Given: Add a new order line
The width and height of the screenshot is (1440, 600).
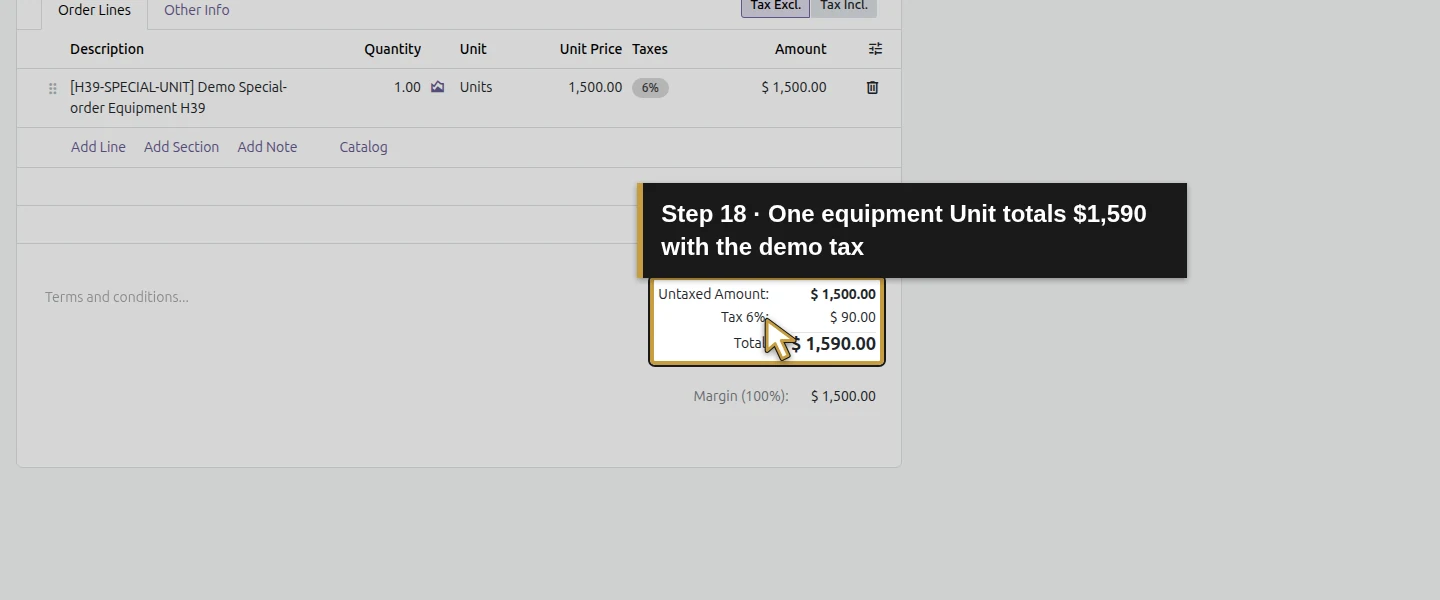Looking at the screenshot, I should pyautogui.click(x=98, y=147).
